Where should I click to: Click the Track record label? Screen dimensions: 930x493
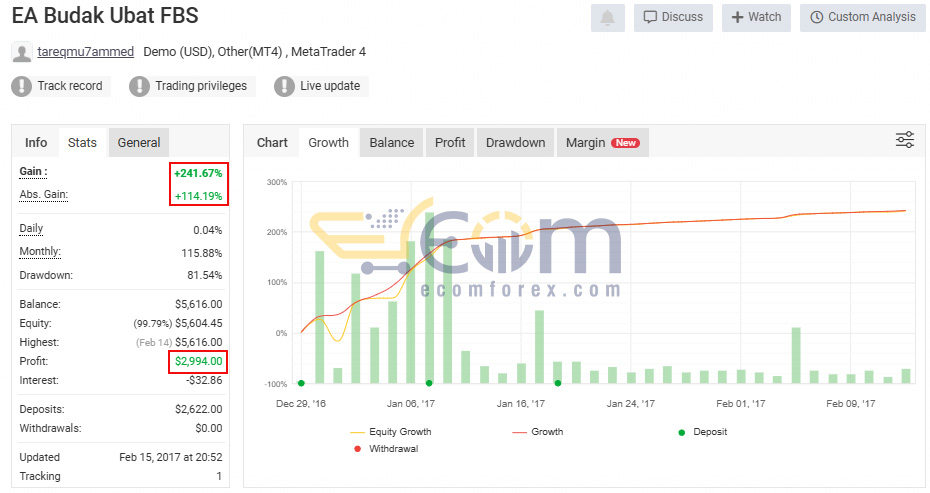(70, 86)
